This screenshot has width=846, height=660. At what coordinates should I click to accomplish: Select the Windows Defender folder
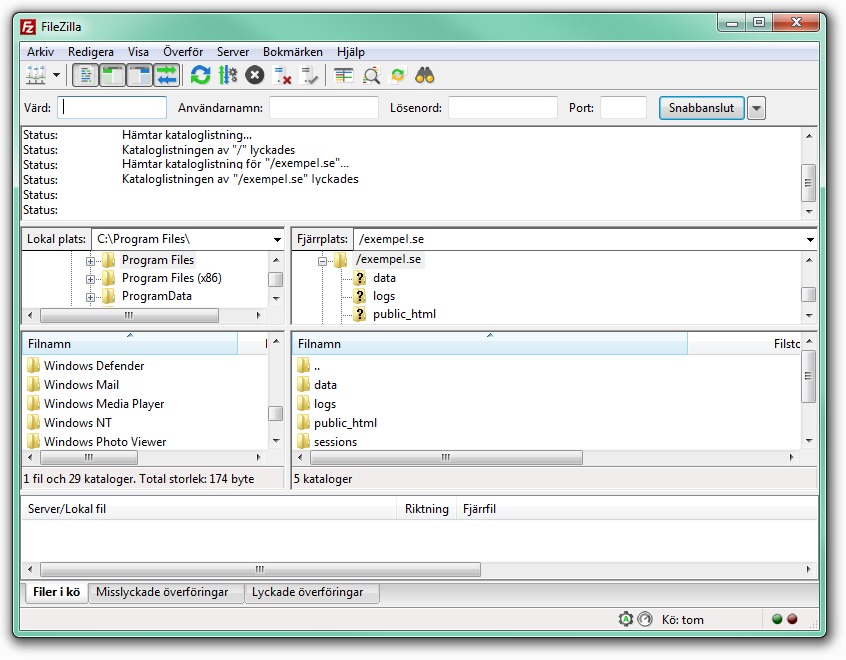(x=94, y=366)
